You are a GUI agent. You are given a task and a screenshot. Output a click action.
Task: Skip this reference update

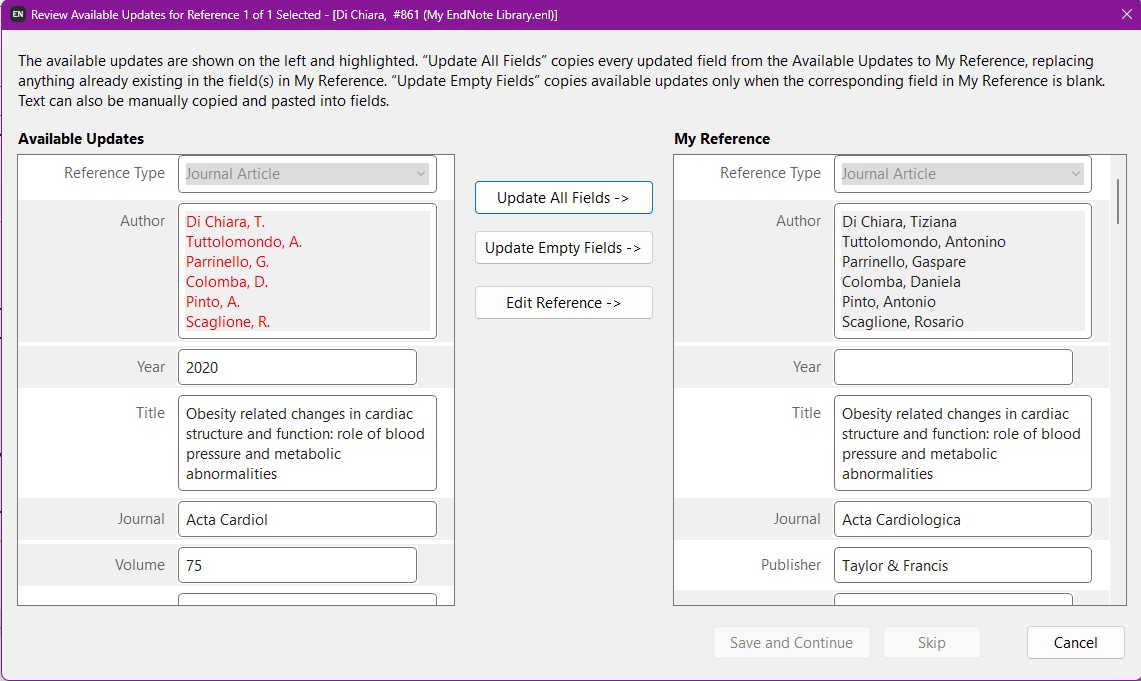[x=931, y=642]
